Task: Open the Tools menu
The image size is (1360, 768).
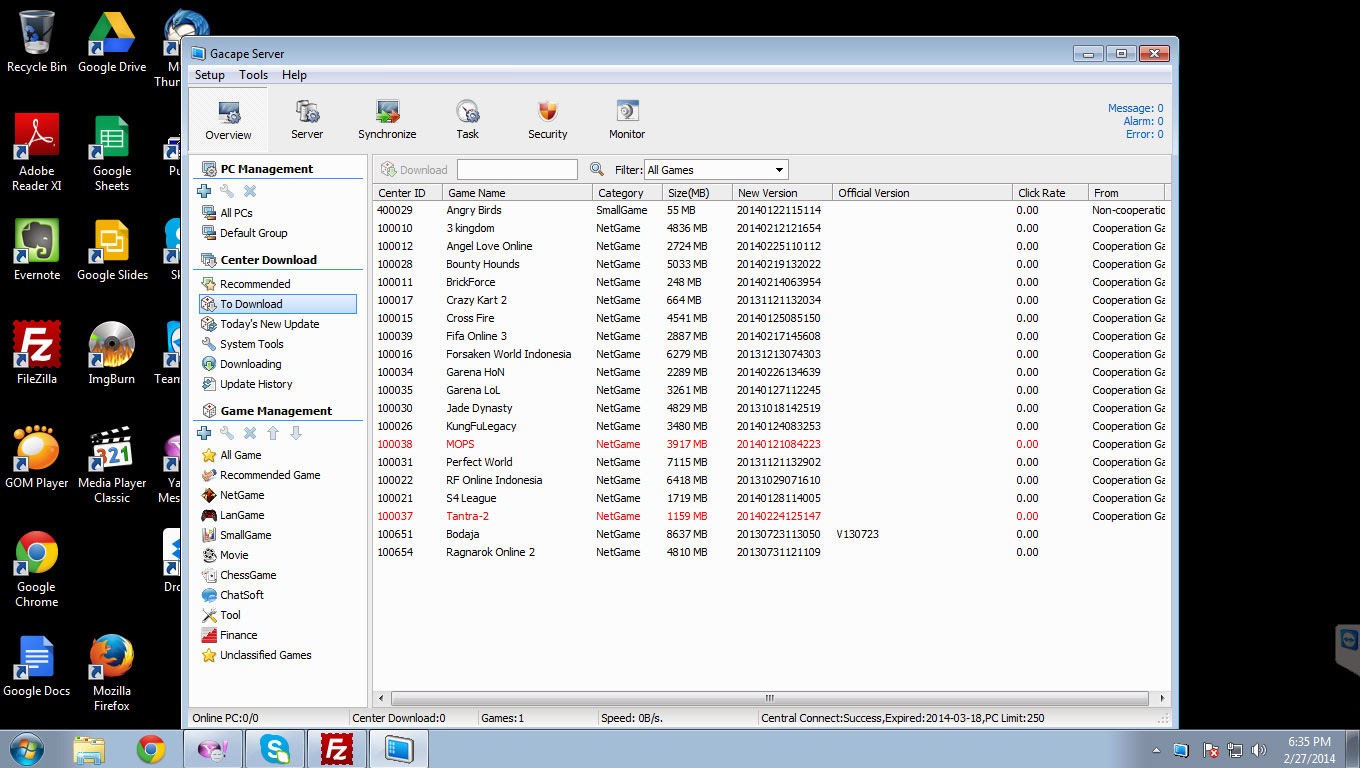Action: [253, 75]
